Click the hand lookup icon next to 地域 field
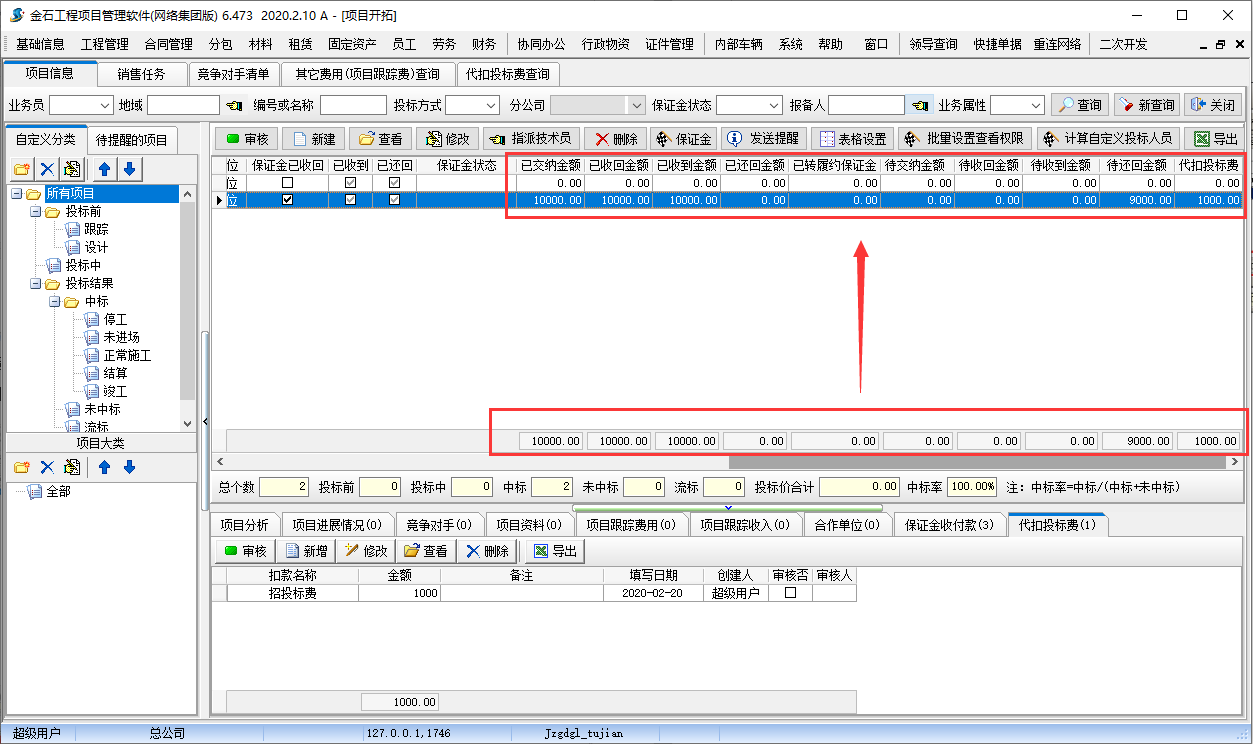Image resolution: width=1253 pixels, height=744 pixels. click(234, 105)
